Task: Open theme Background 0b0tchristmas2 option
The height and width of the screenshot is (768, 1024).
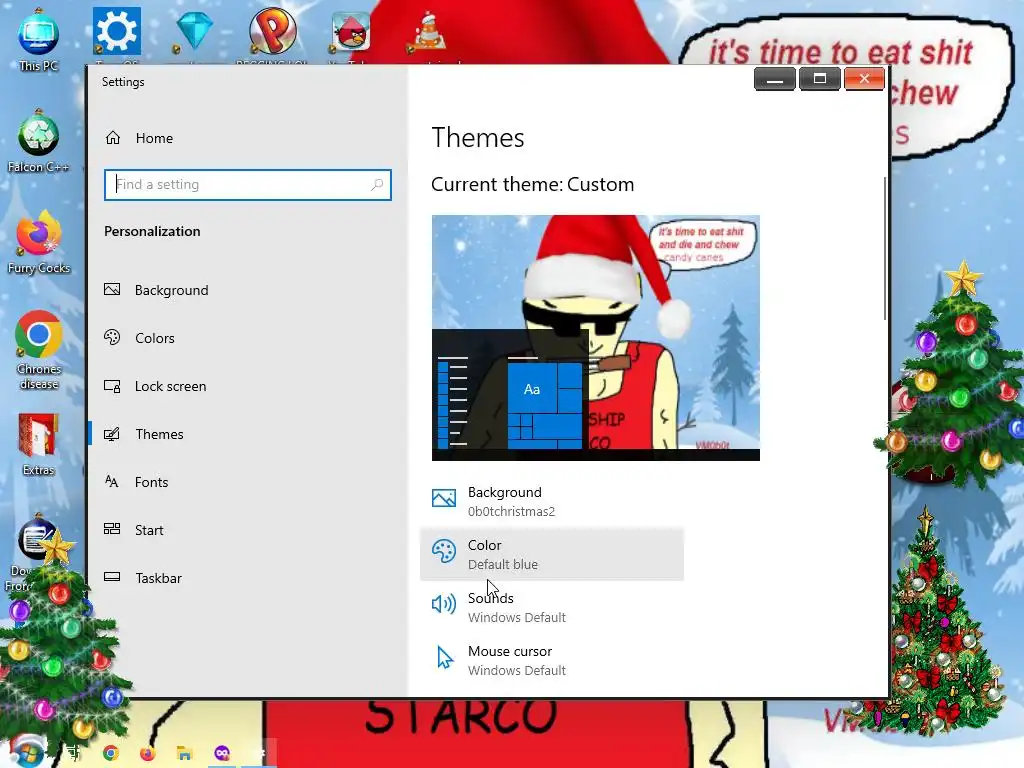Action: coord(552,502)
